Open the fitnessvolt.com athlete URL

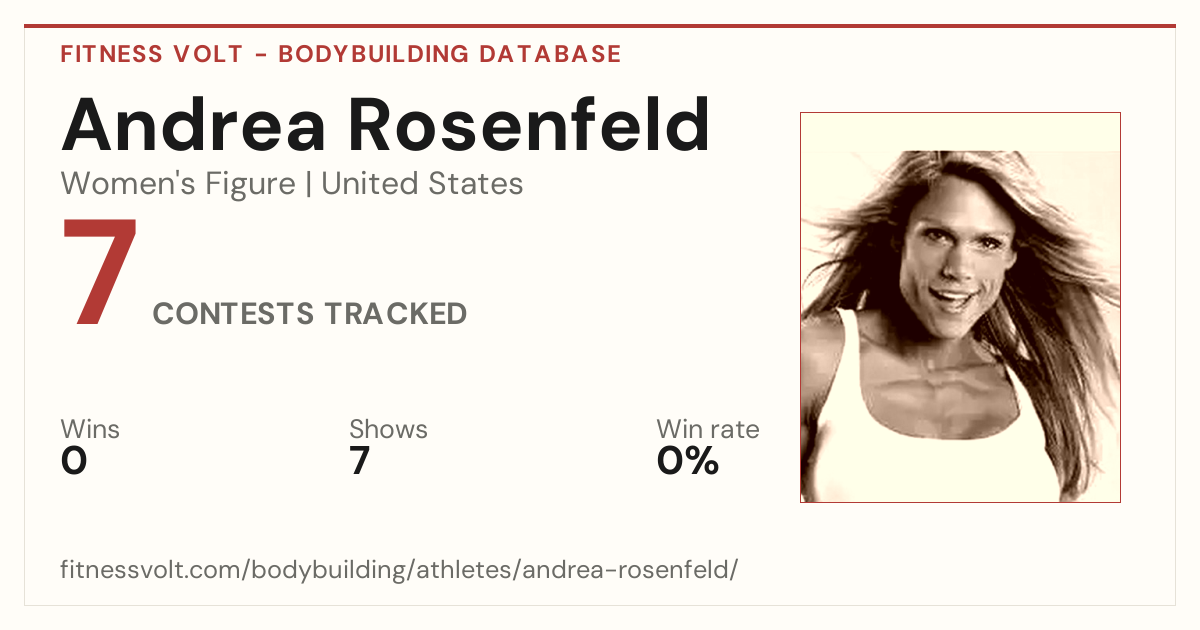tap(399, 571)
